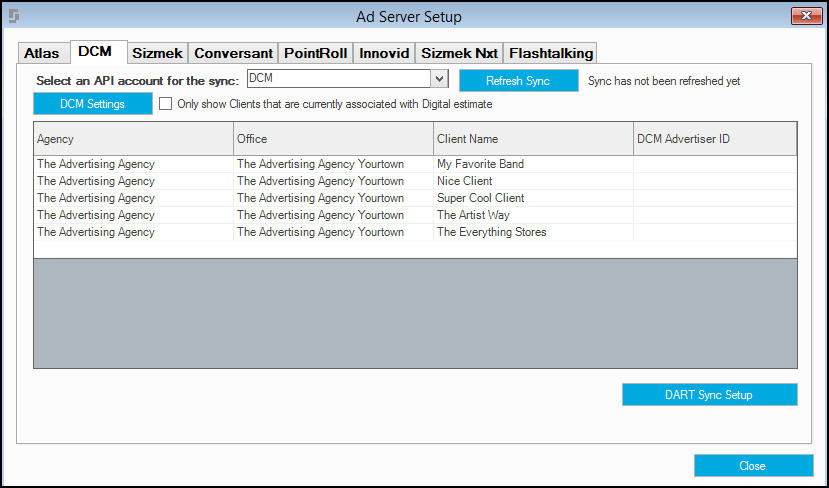Image resolution: width=829 pixels, height=488 pixels.
Task: Click the app icon in title bar
Action: [14, 16]
